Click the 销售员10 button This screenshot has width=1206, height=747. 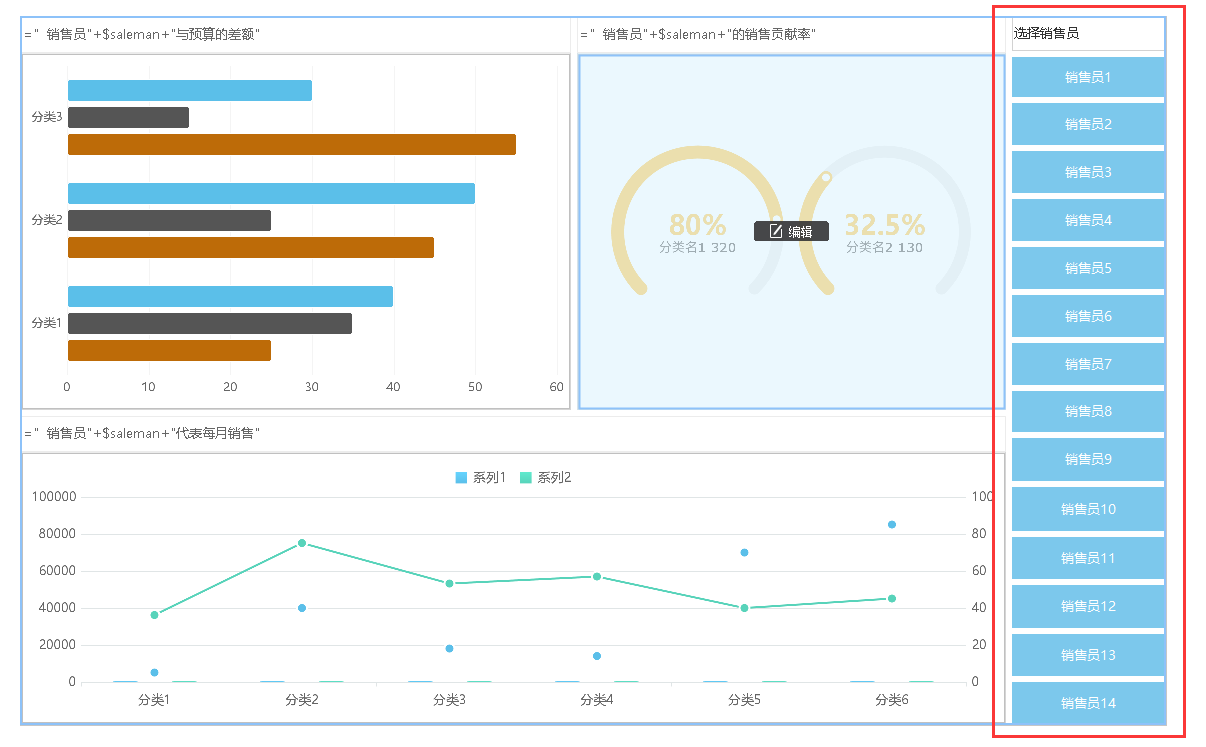click(1088, 509)
